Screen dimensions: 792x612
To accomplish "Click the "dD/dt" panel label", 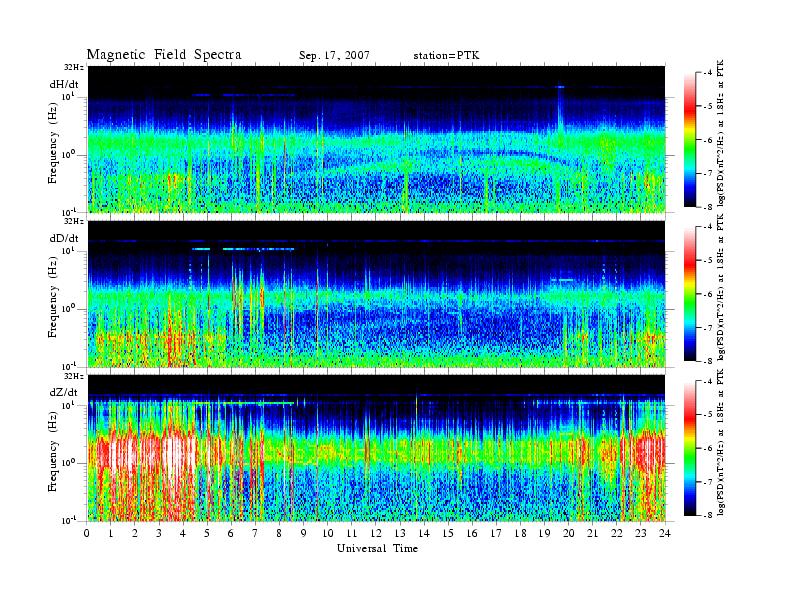I will (64, 238).
